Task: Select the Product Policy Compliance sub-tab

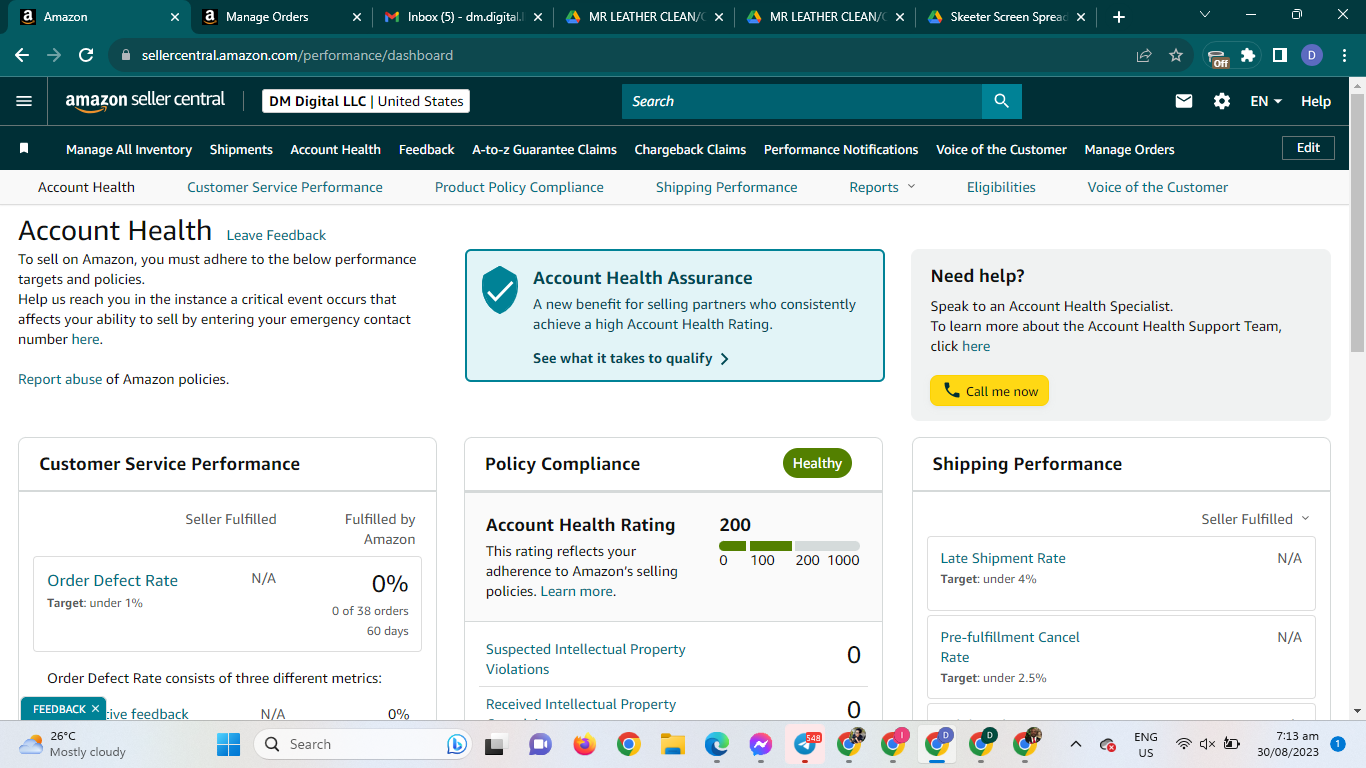Action: (519, 187)
